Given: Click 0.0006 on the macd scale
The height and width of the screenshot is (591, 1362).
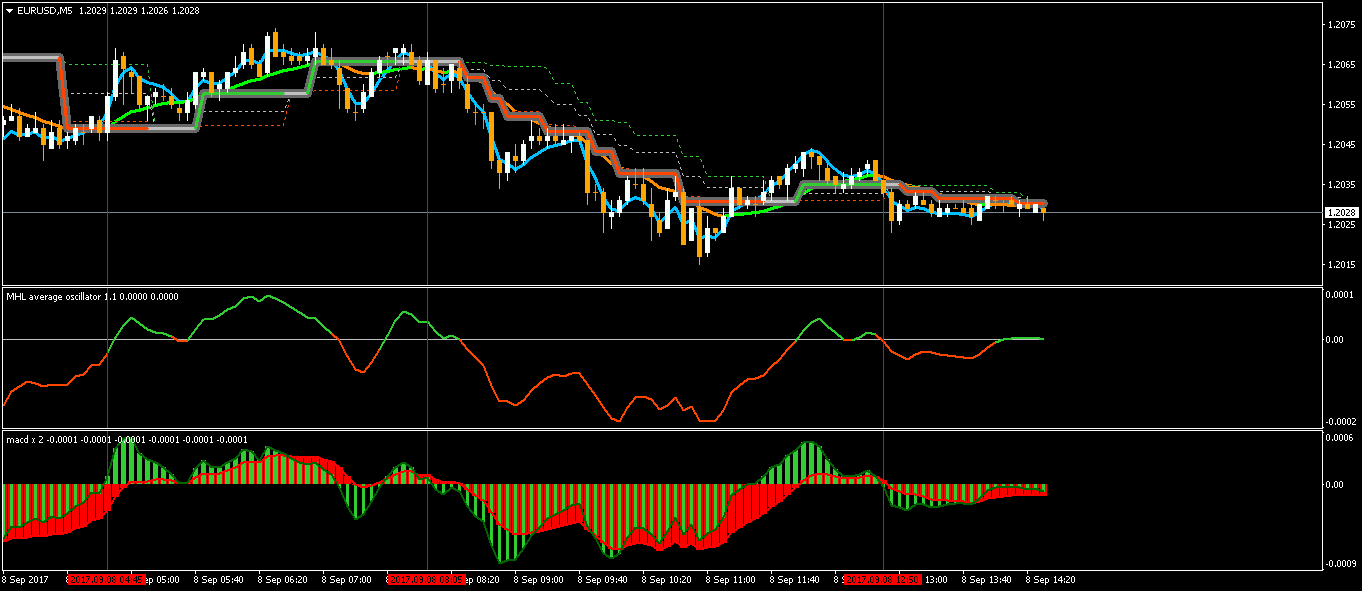Looking at the screenshot, I should coord(1340,437).
